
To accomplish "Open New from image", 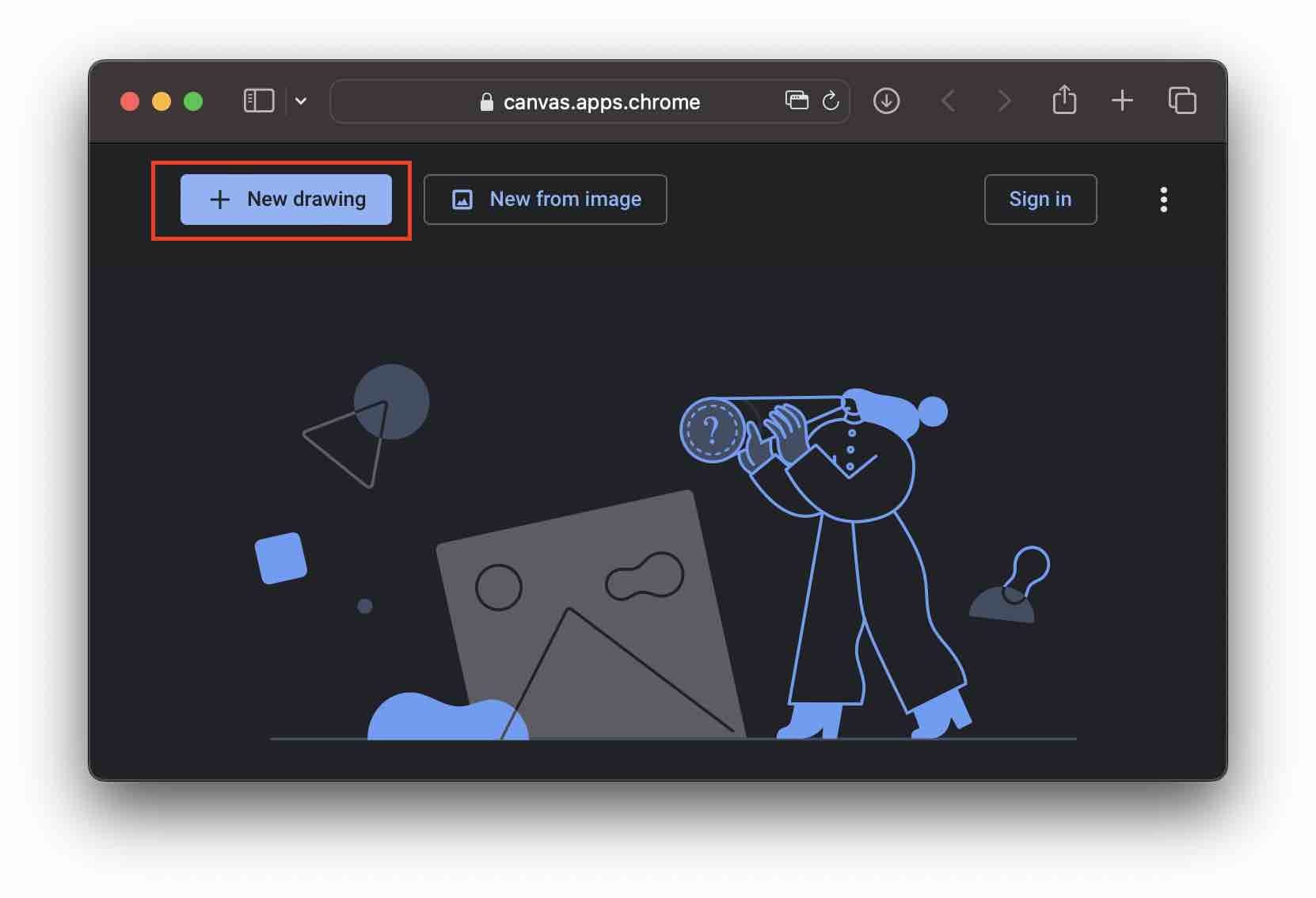I will (545, 200).
